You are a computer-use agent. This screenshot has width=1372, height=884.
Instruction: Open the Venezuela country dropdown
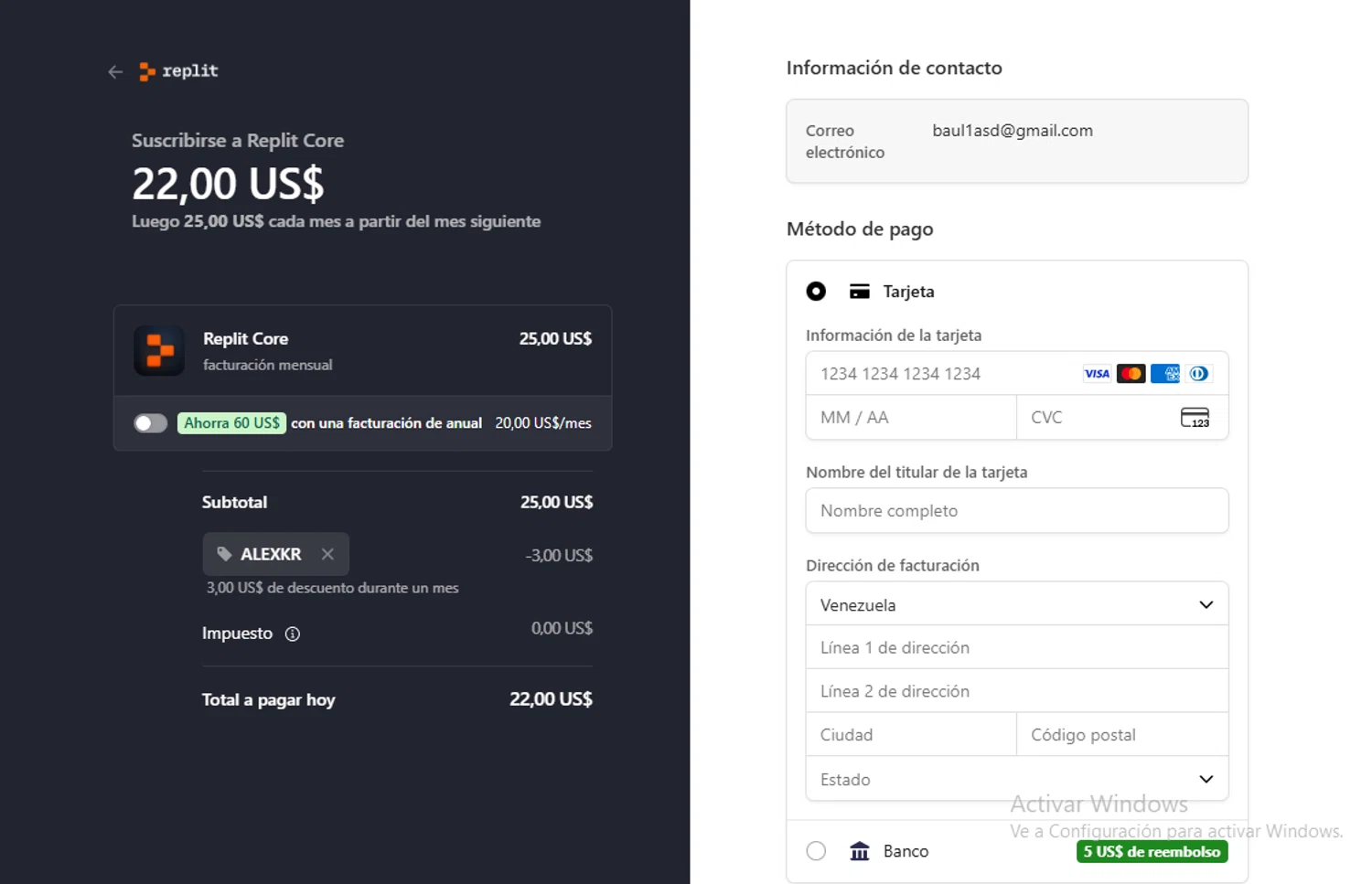1017,604
